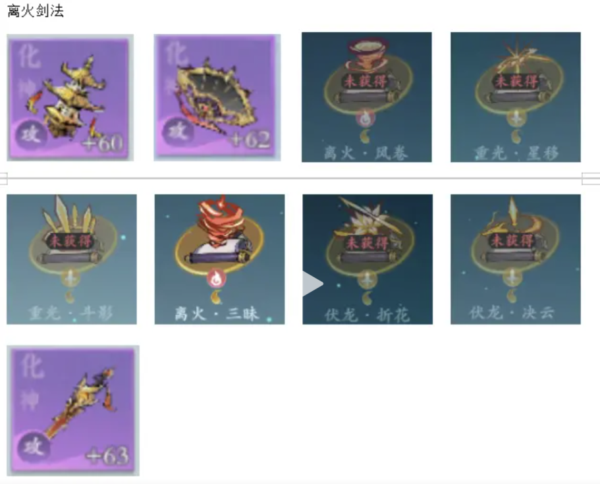Select the +62 purple fan weapon card
This screenshot has width=600, height=484.
(217, 98)
